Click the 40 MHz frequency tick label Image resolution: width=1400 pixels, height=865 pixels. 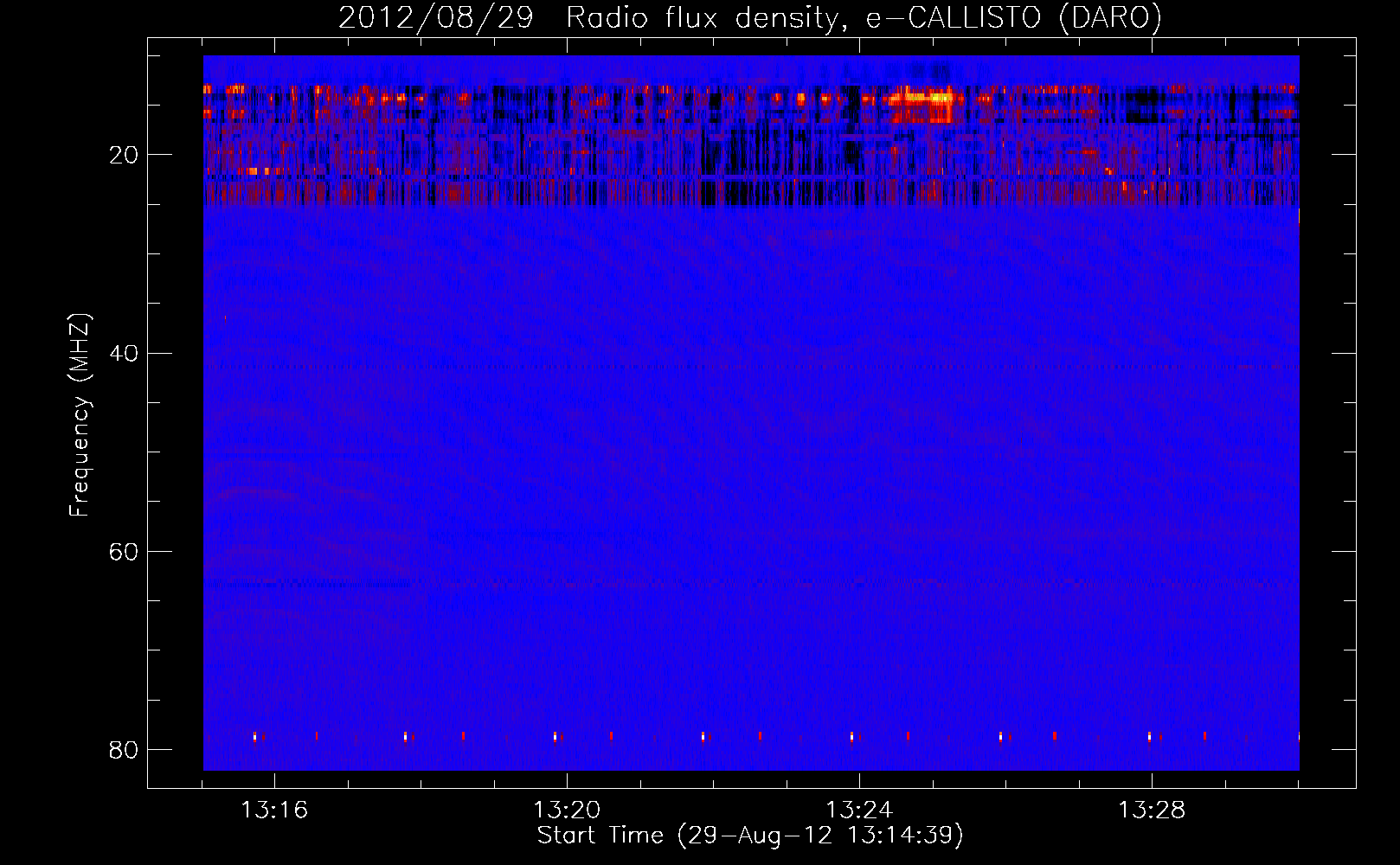(x=124, y=353)
